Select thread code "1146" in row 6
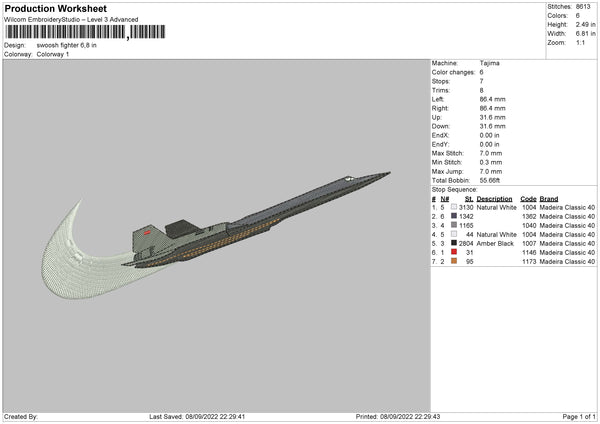This screenshot has width=600, height=424. tap(529, 253)
